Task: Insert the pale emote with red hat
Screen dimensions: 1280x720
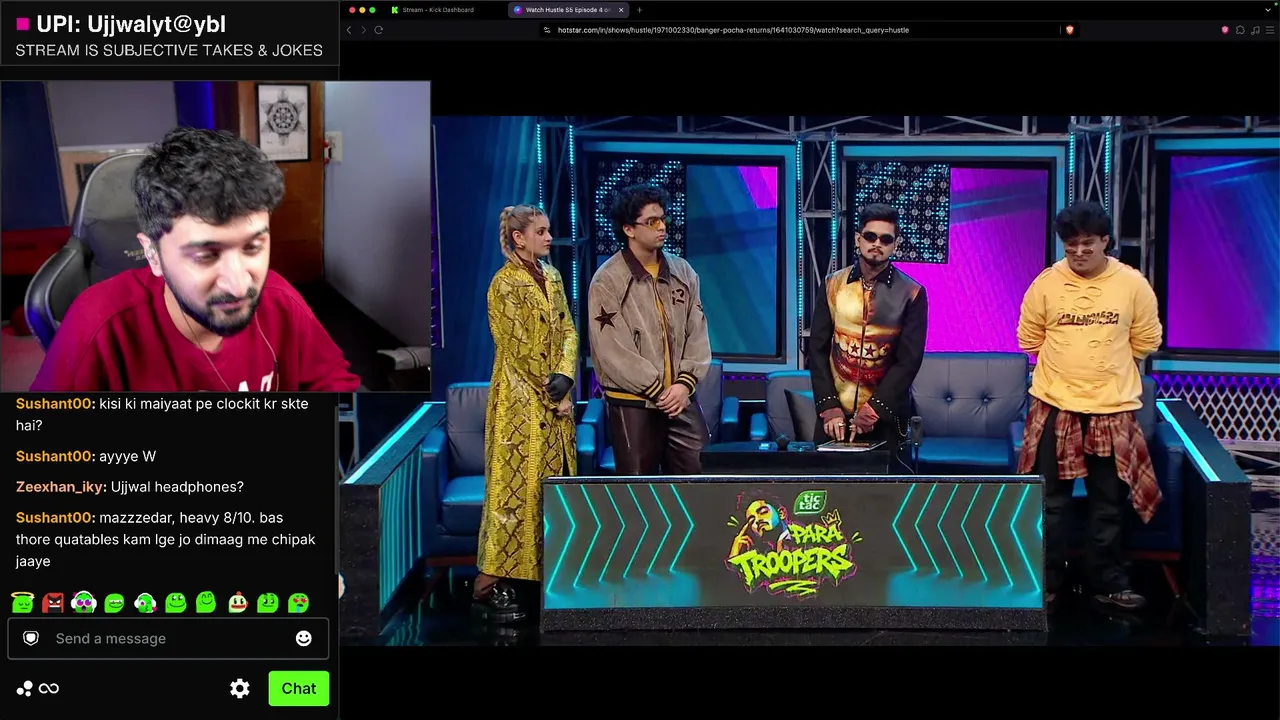Action: tap(237, 603)
